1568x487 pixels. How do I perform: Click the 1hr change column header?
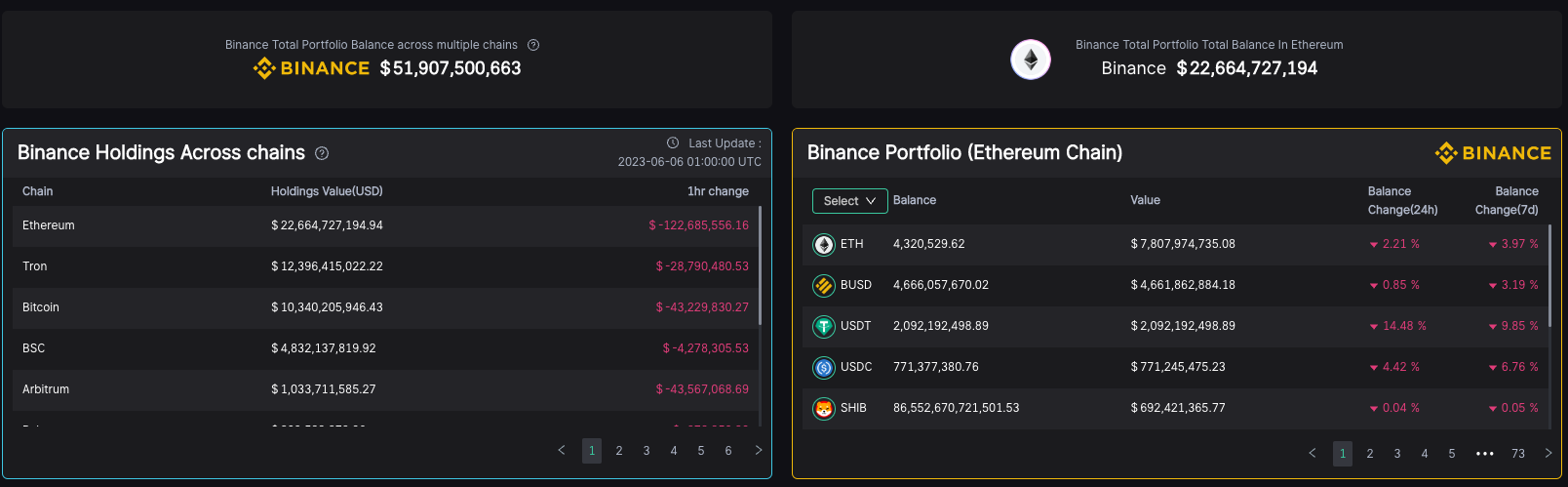[x=718, y=191]
